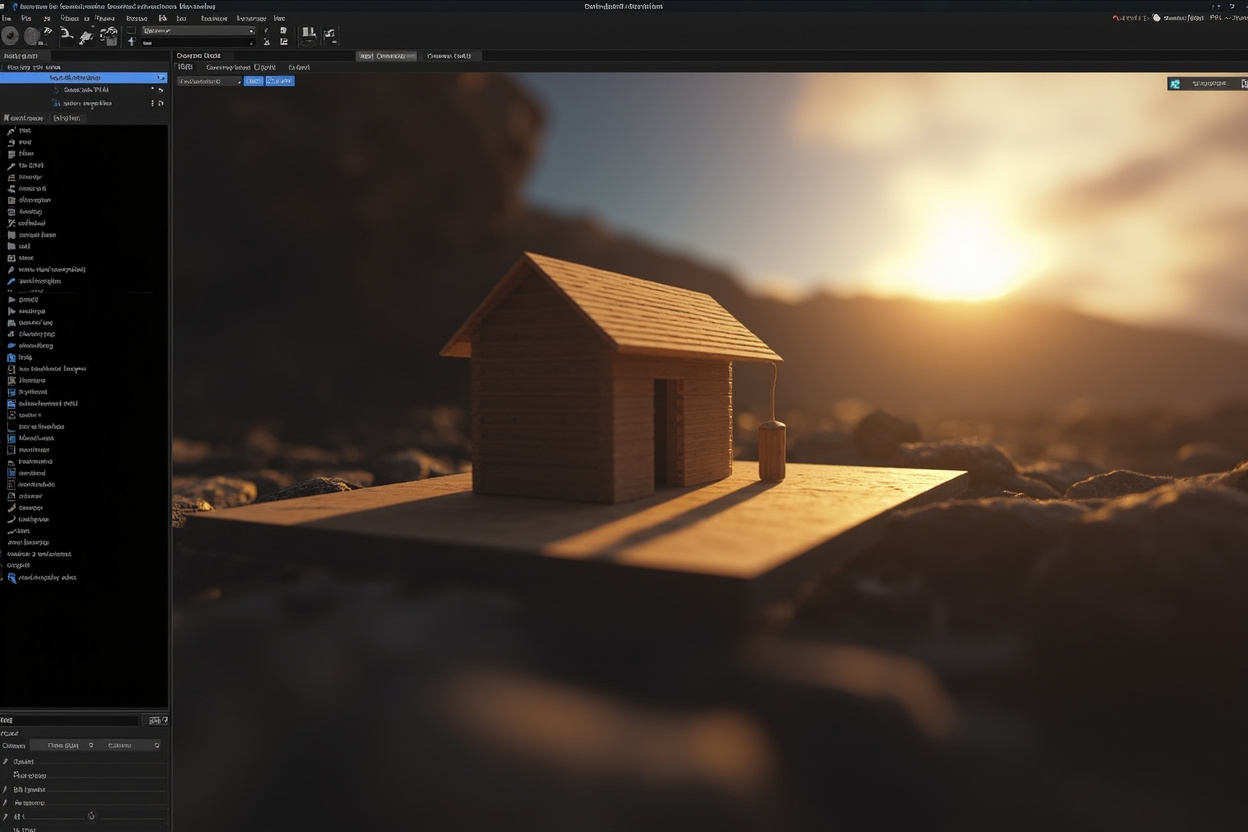The height and width of the screenshot is (832, 1248).
Task: Open the dropdown beside the two blue buttons
Action: 209,81
